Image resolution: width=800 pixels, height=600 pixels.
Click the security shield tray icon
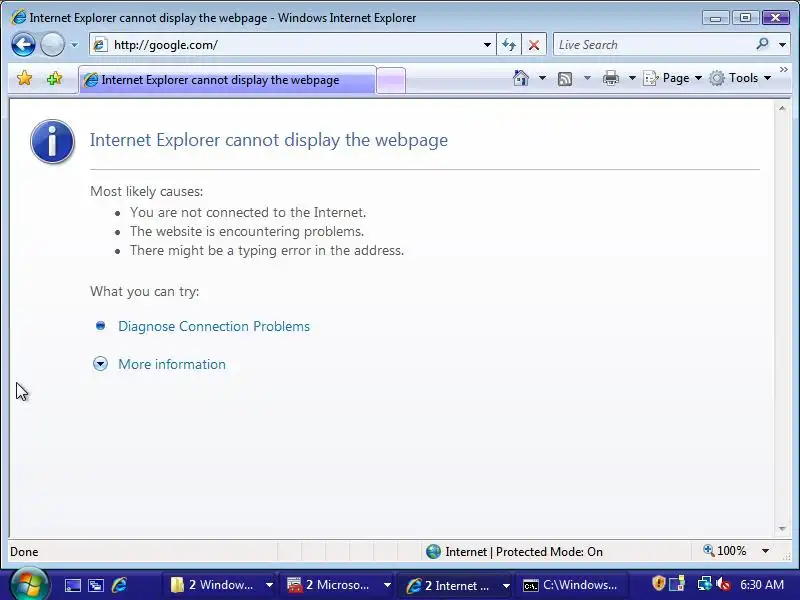[x=659, y=583]
